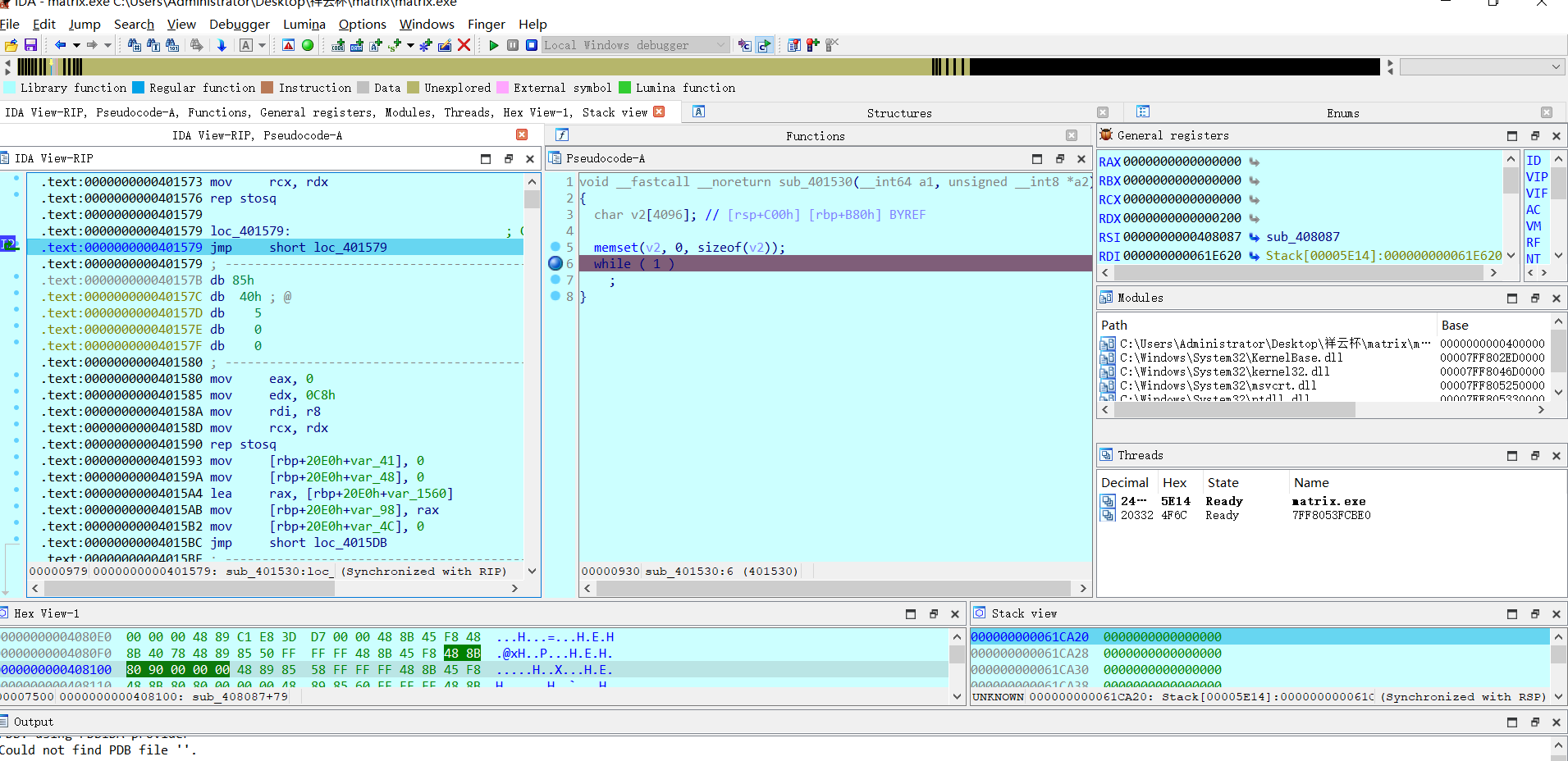This screenshot has height=761, width=1568.
Task: Click the RAX register value field
Action: click(x=1182, y=162)
